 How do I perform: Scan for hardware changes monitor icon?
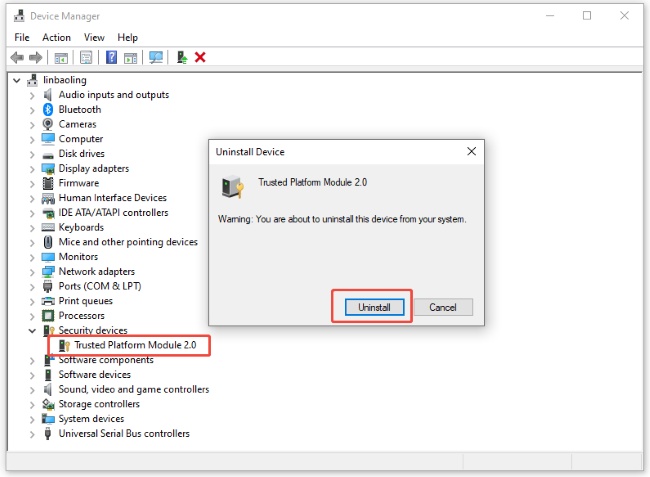pyautogui.click(x=156, y=57)
